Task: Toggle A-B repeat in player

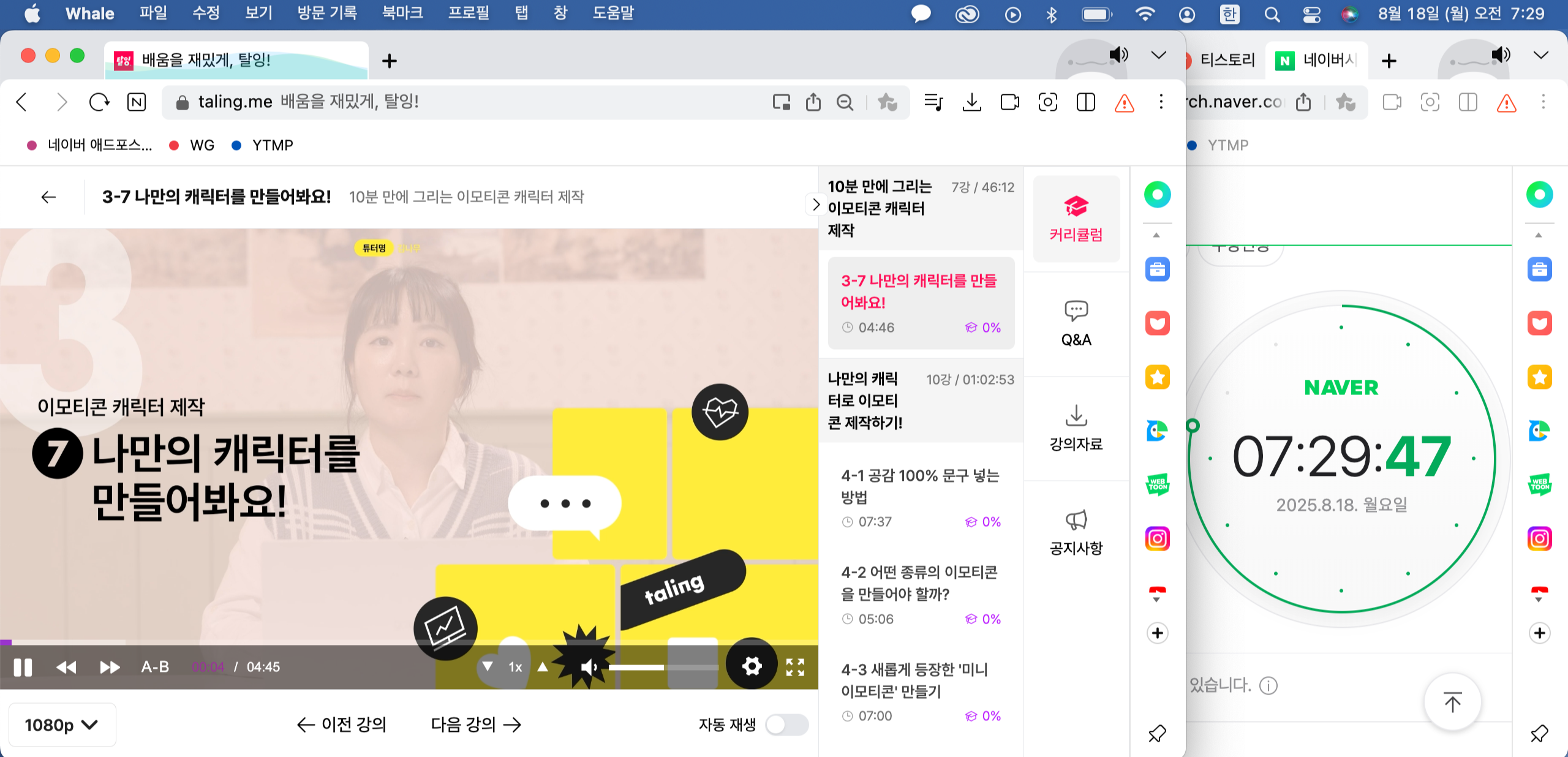Action: point(155,667)
